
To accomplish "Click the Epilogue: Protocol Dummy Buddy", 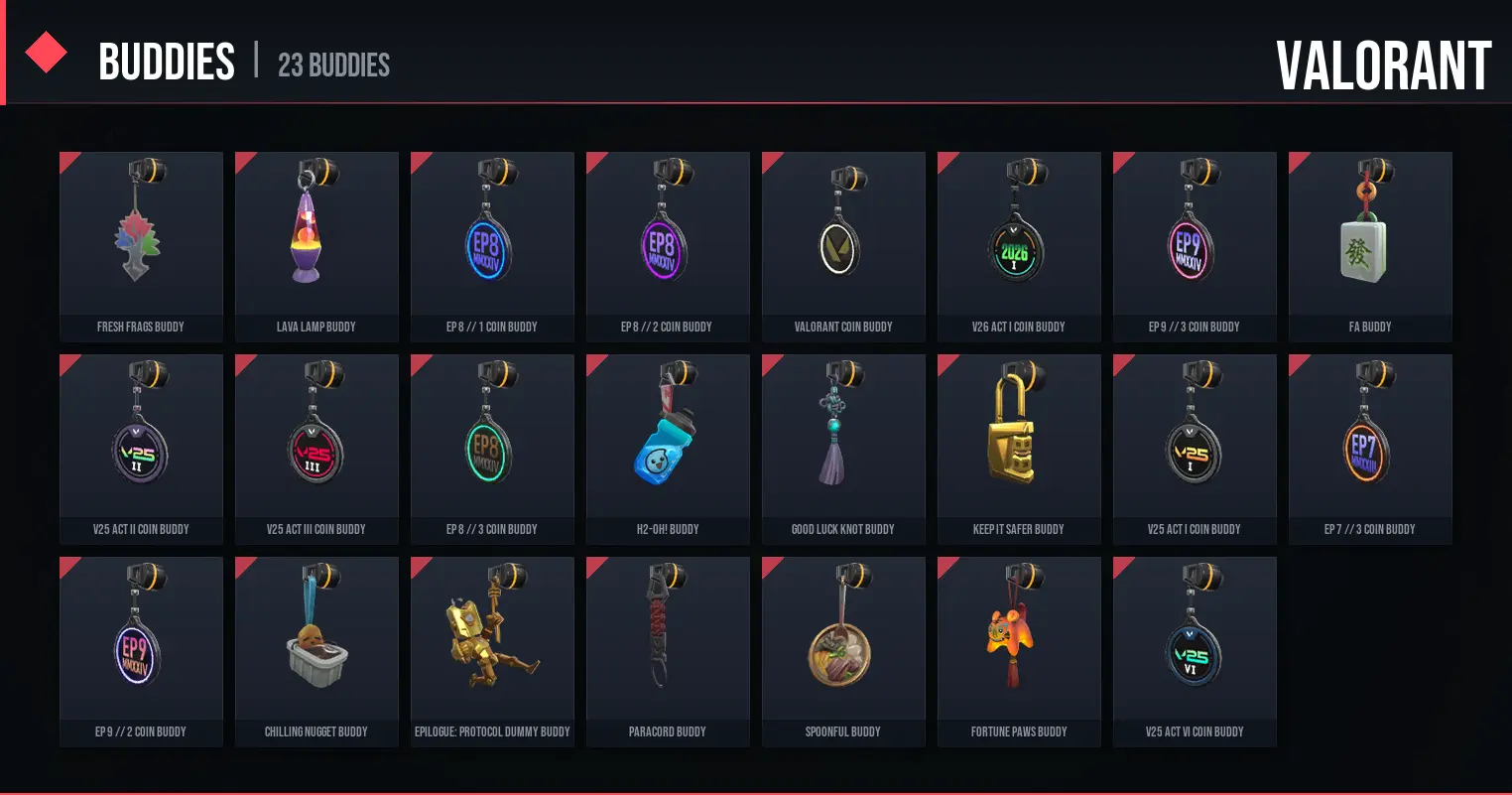I will [492, 652].
